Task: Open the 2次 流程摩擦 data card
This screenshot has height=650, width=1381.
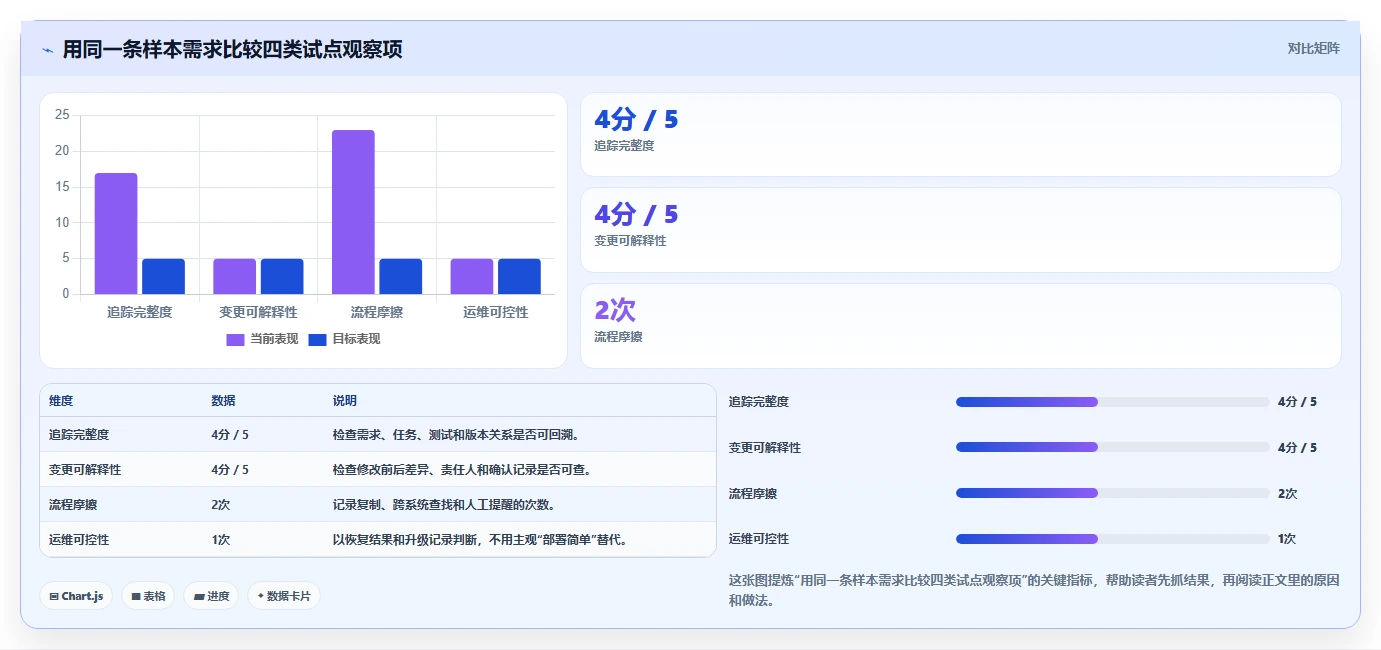Action: [960, 326]
